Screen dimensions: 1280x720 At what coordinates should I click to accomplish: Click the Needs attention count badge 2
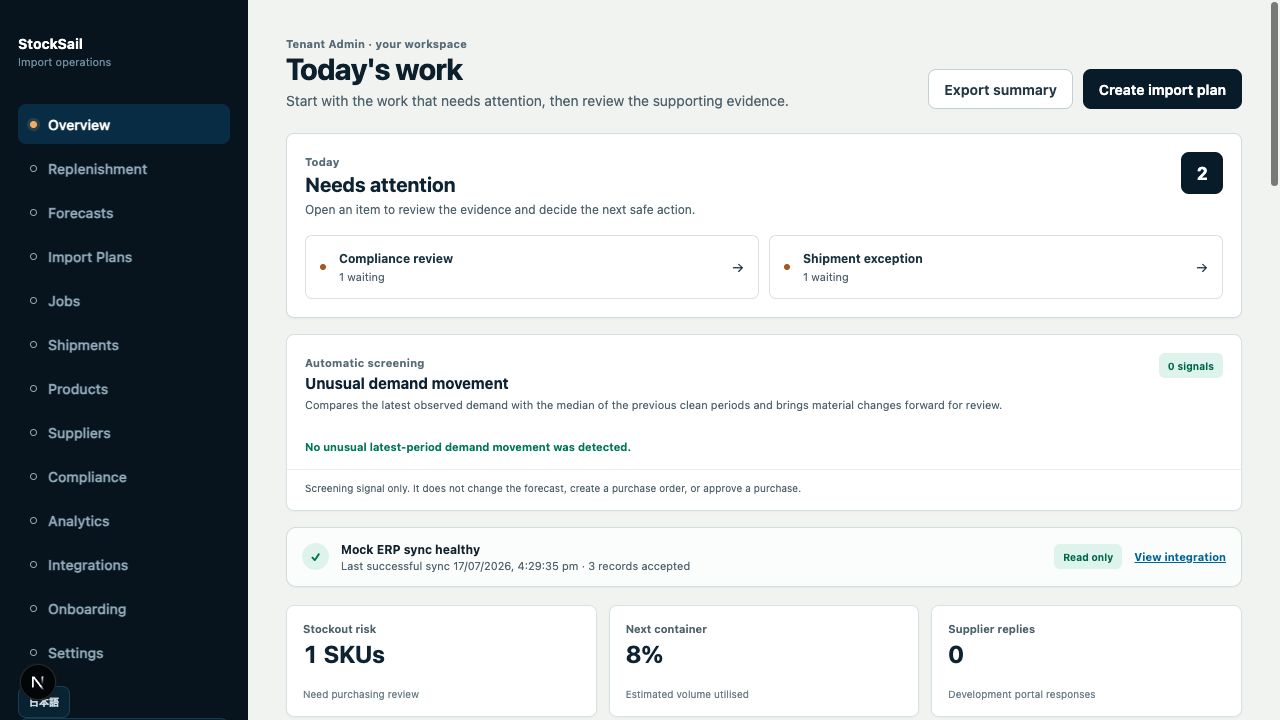(1202, 173)
